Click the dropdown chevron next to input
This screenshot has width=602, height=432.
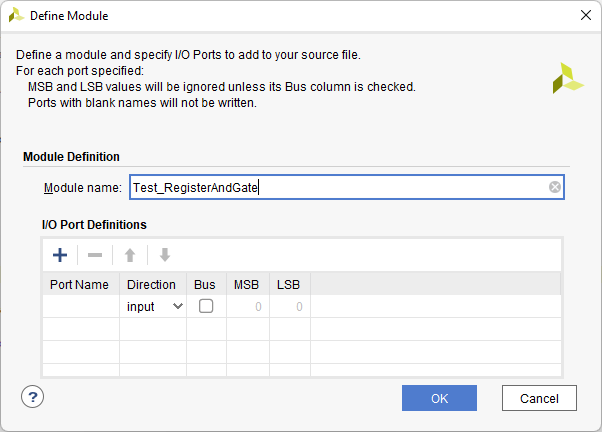(x=178, y=306)
